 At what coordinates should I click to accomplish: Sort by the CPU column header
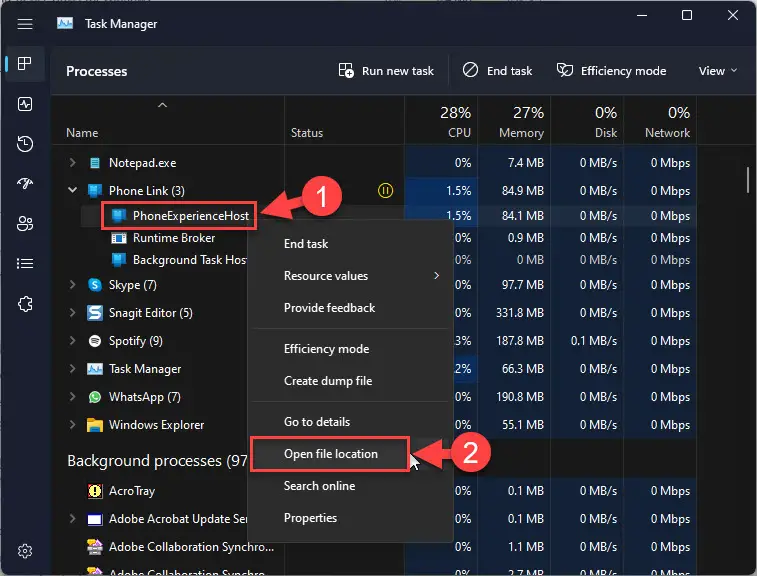pos(441,121)
